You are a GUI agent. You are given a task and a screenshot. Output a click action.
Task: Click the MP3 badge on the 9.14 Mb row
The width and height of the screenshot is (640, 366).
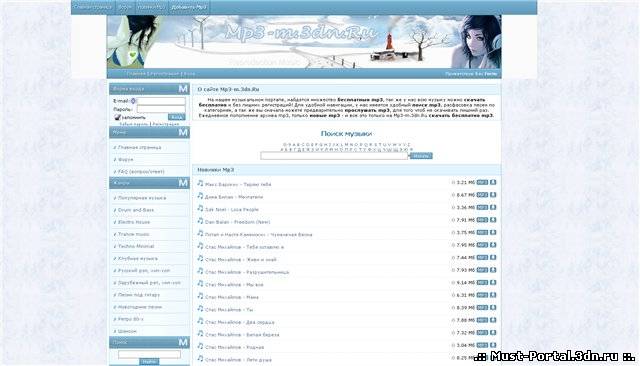click(482, 282)
